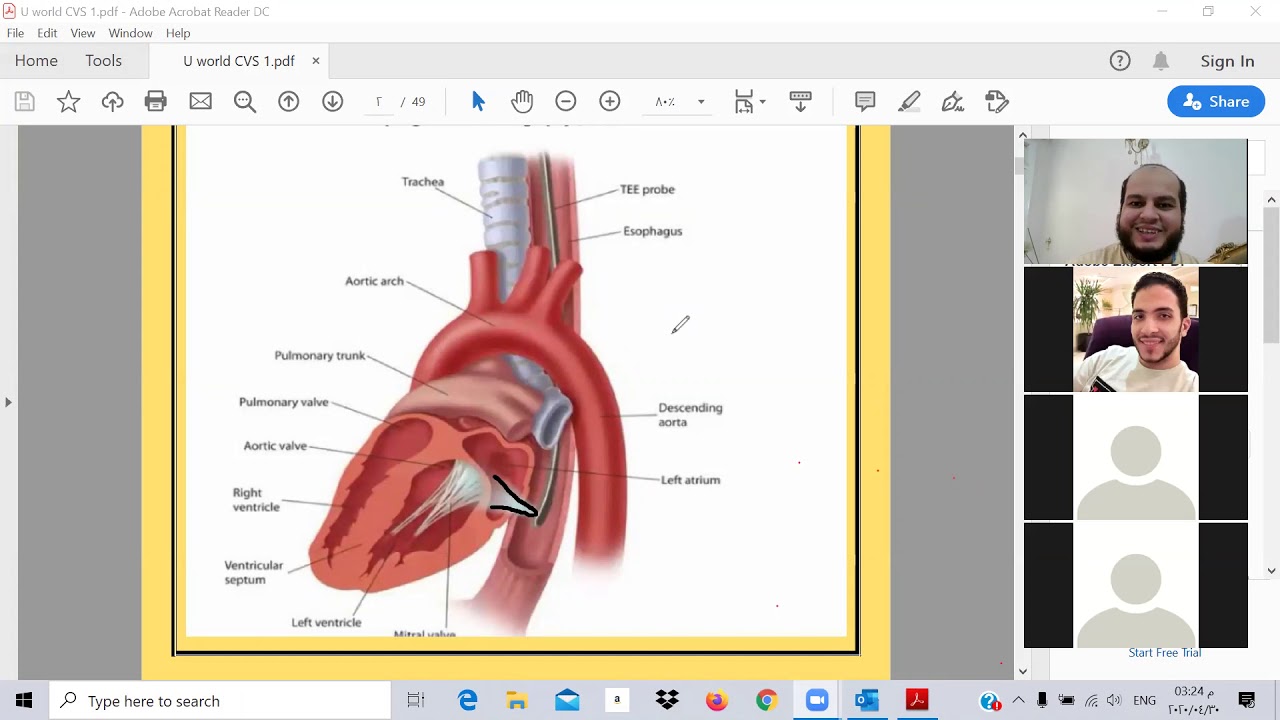
Task: Upload file to cloud storage icon
Action: coord(112,101)
